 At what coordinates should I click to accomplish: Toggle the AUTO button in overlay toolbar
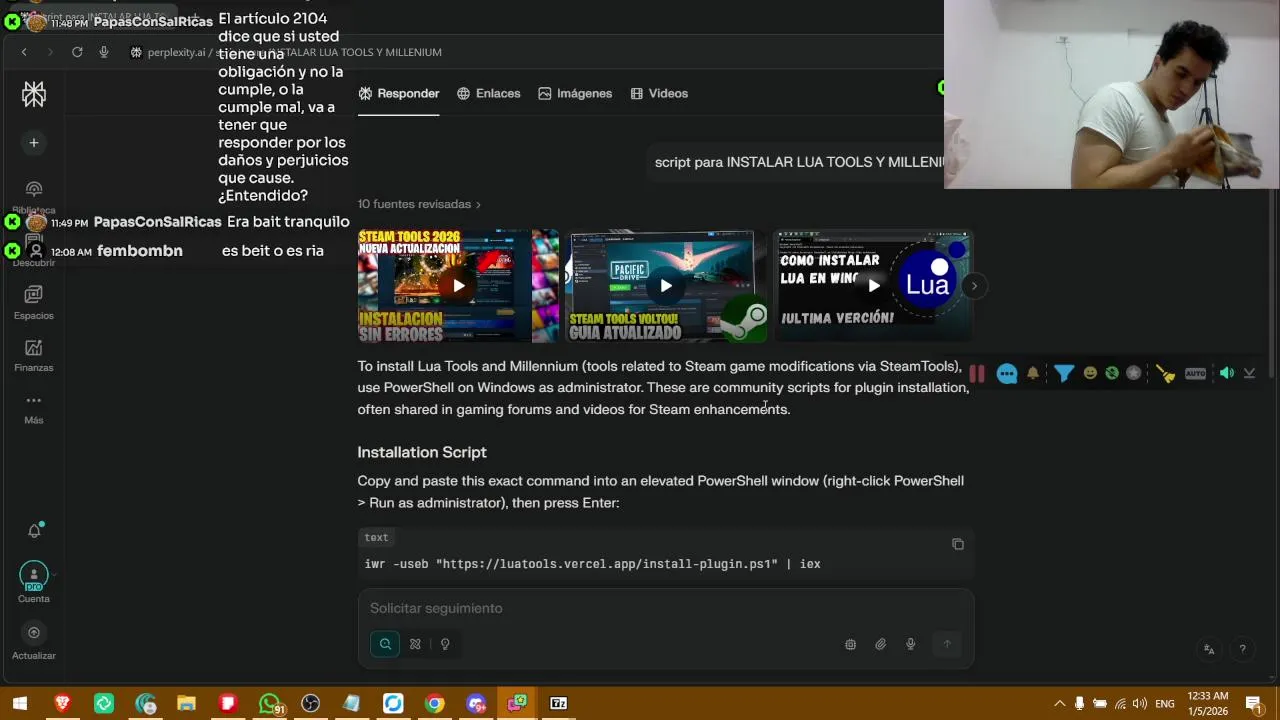point(1196,373)
